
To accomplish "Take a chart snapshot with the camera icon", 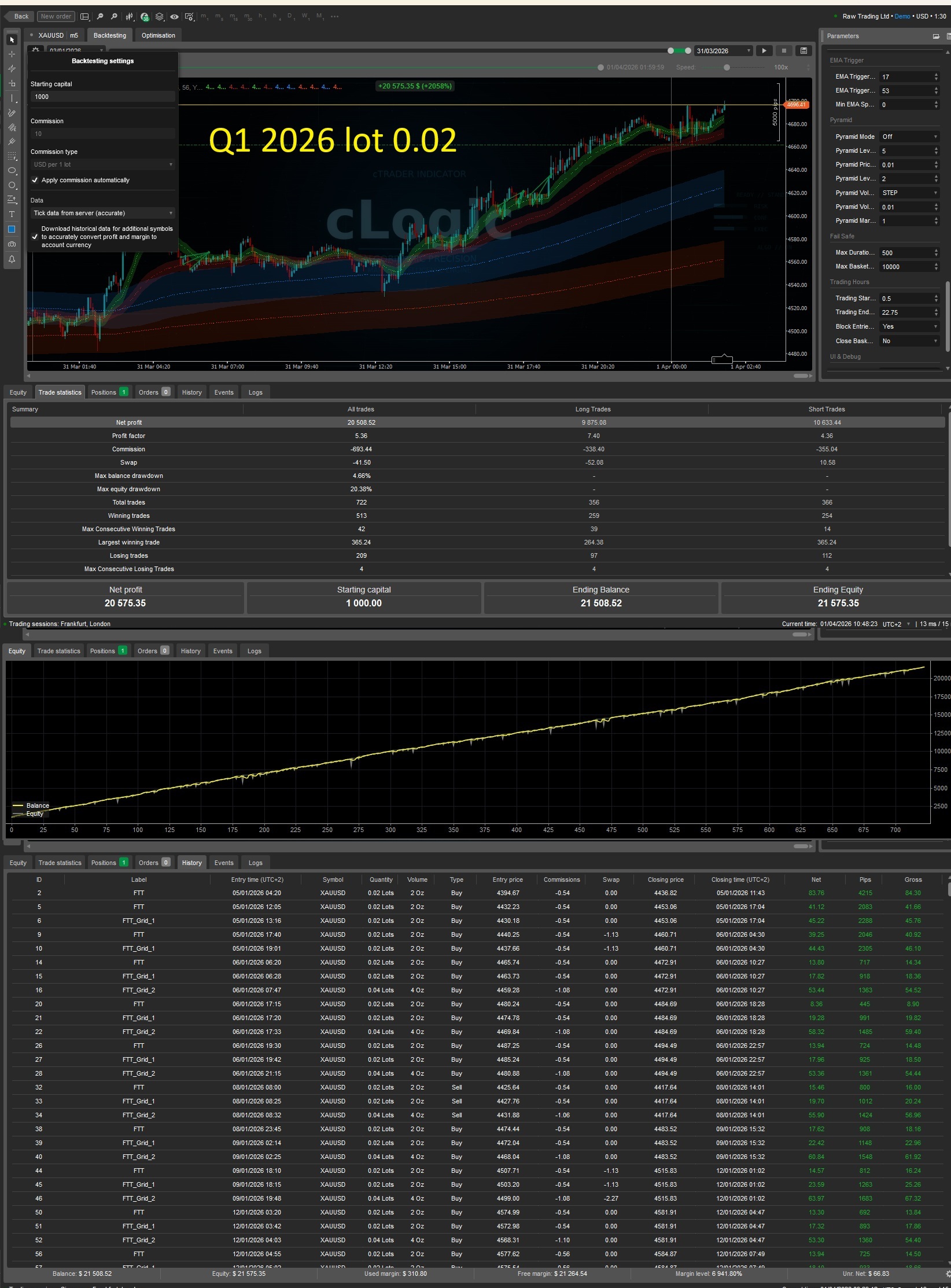I will point(12,244).
